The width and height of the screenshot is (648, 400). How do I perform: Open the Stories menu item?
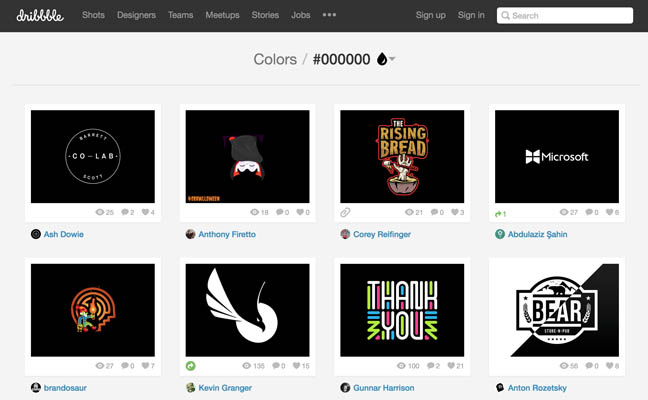tap(265, 15)
